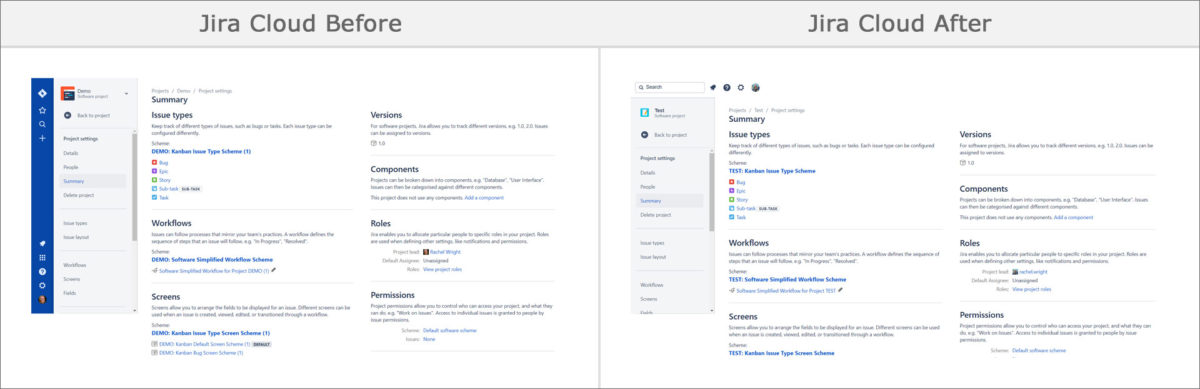Open the app switcher grid icon in the Before panel
The width and height of the screenshot is (1200, 389).
click(42, 257)
